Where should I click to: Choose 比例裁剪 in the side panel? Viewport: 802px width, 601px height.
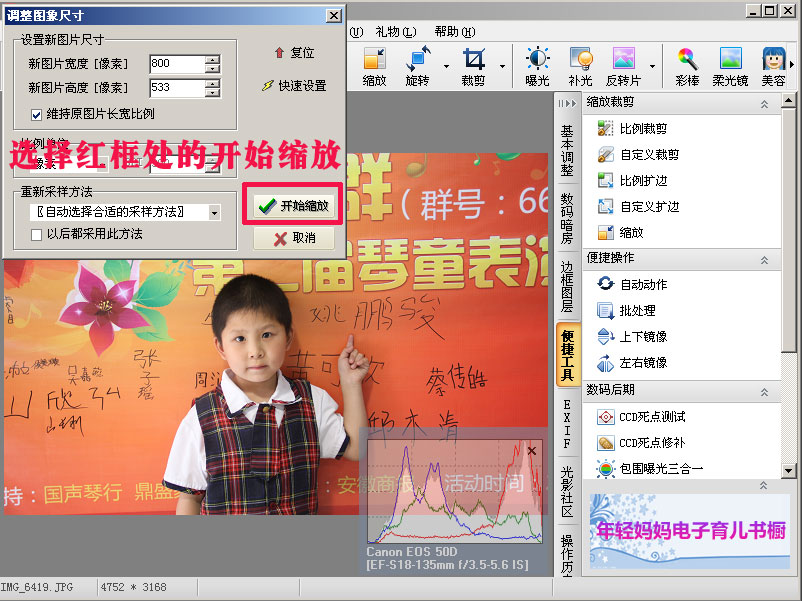point(632,128)
